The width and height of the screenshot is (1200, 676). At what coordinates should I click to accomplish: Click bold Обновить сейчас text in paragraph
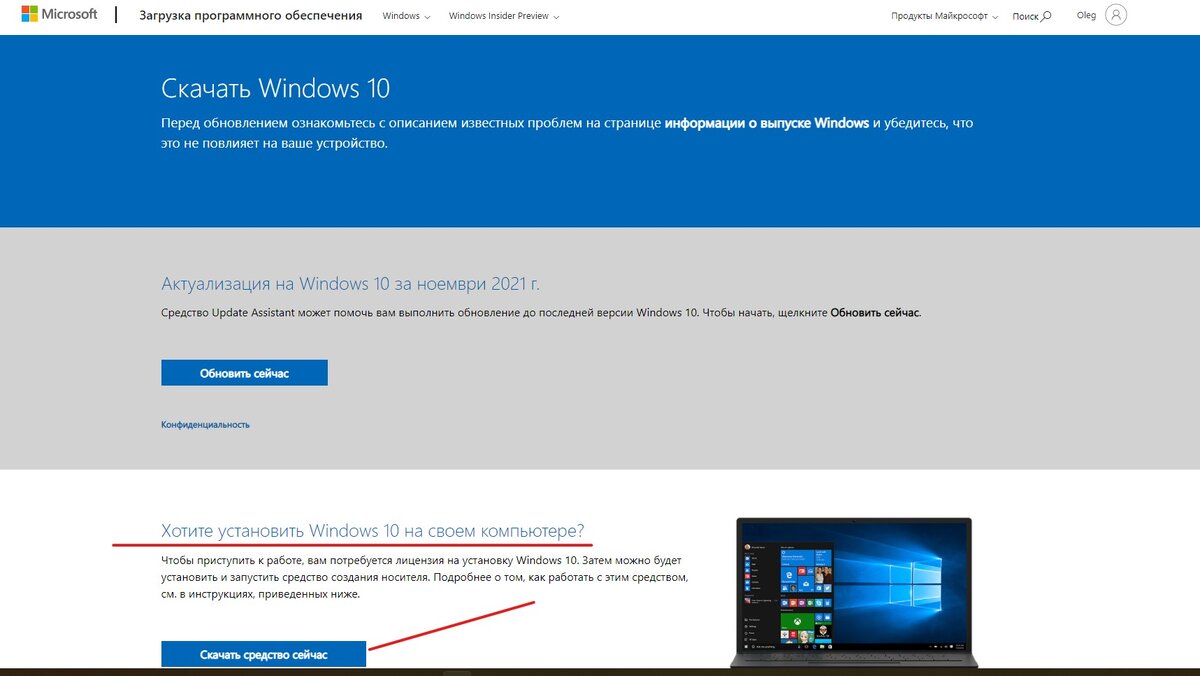point(875,312)
